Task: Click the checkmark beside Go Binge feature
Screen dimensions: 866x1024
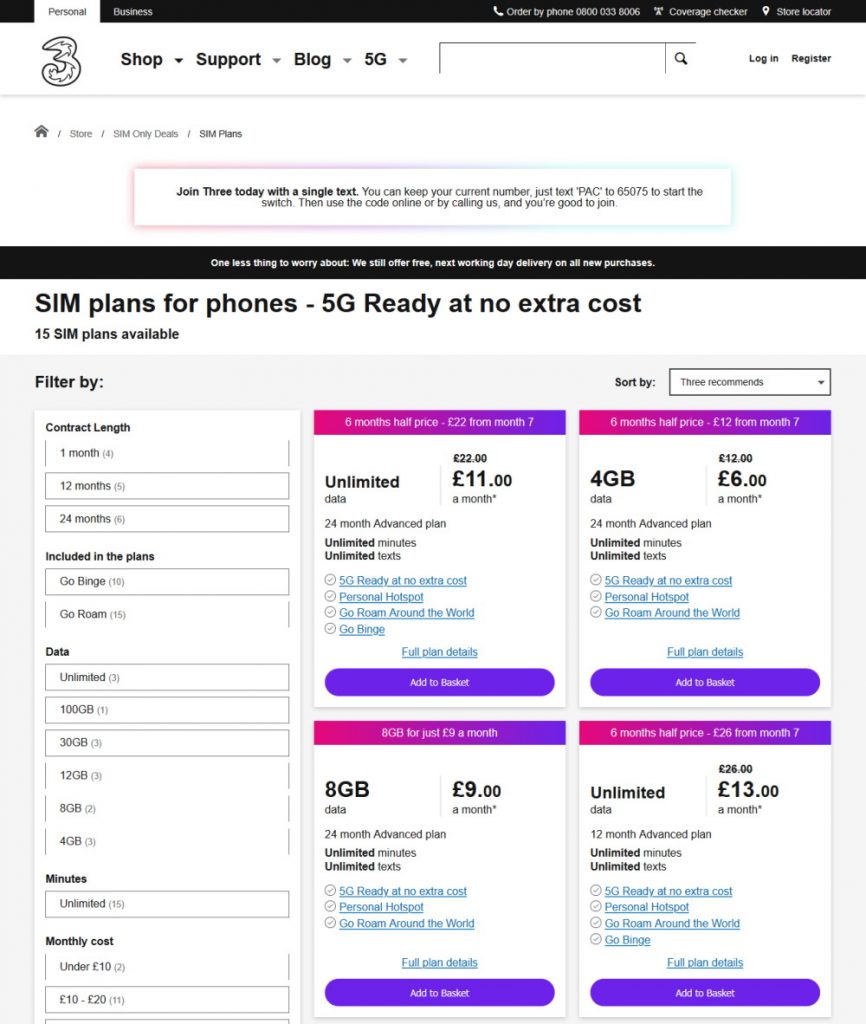Action: point(329,630)
